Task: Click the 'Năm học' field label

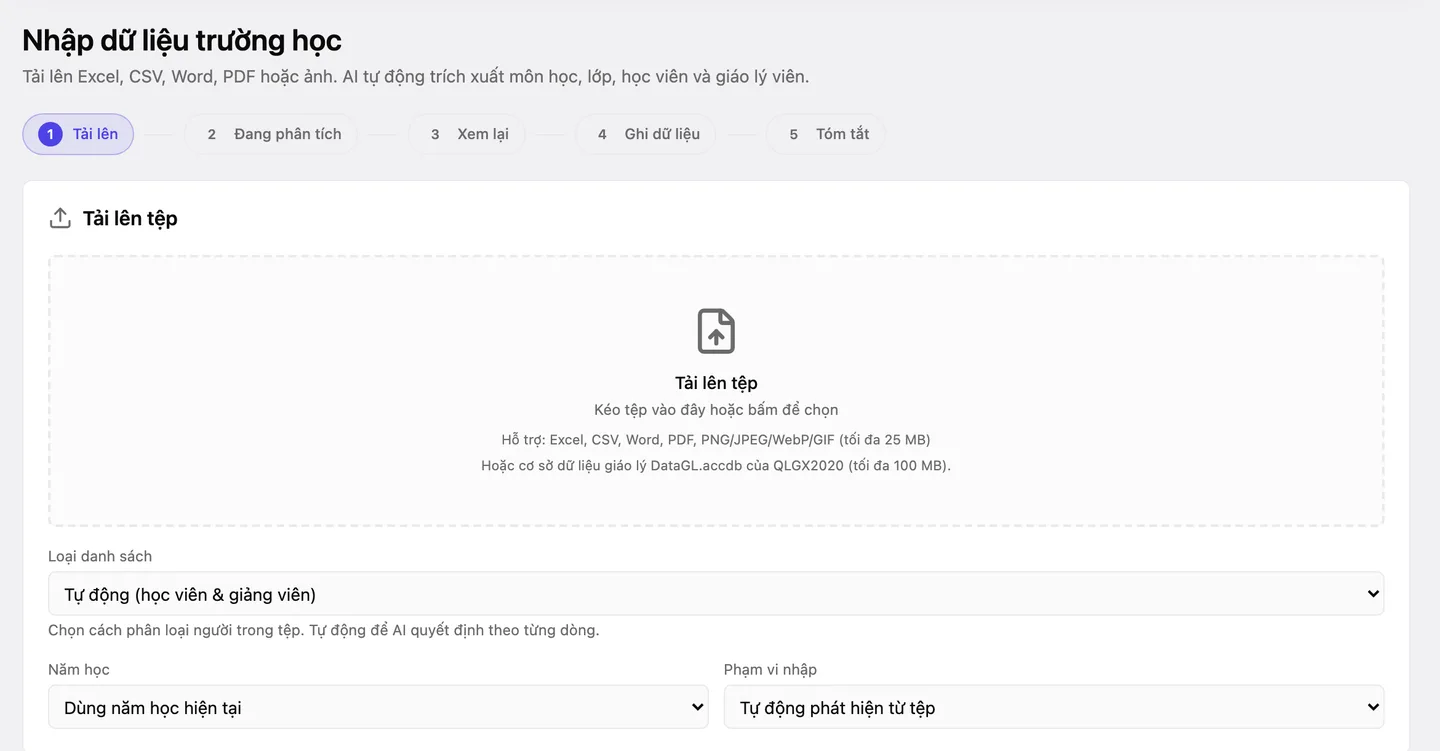Action: click(79, 669)
